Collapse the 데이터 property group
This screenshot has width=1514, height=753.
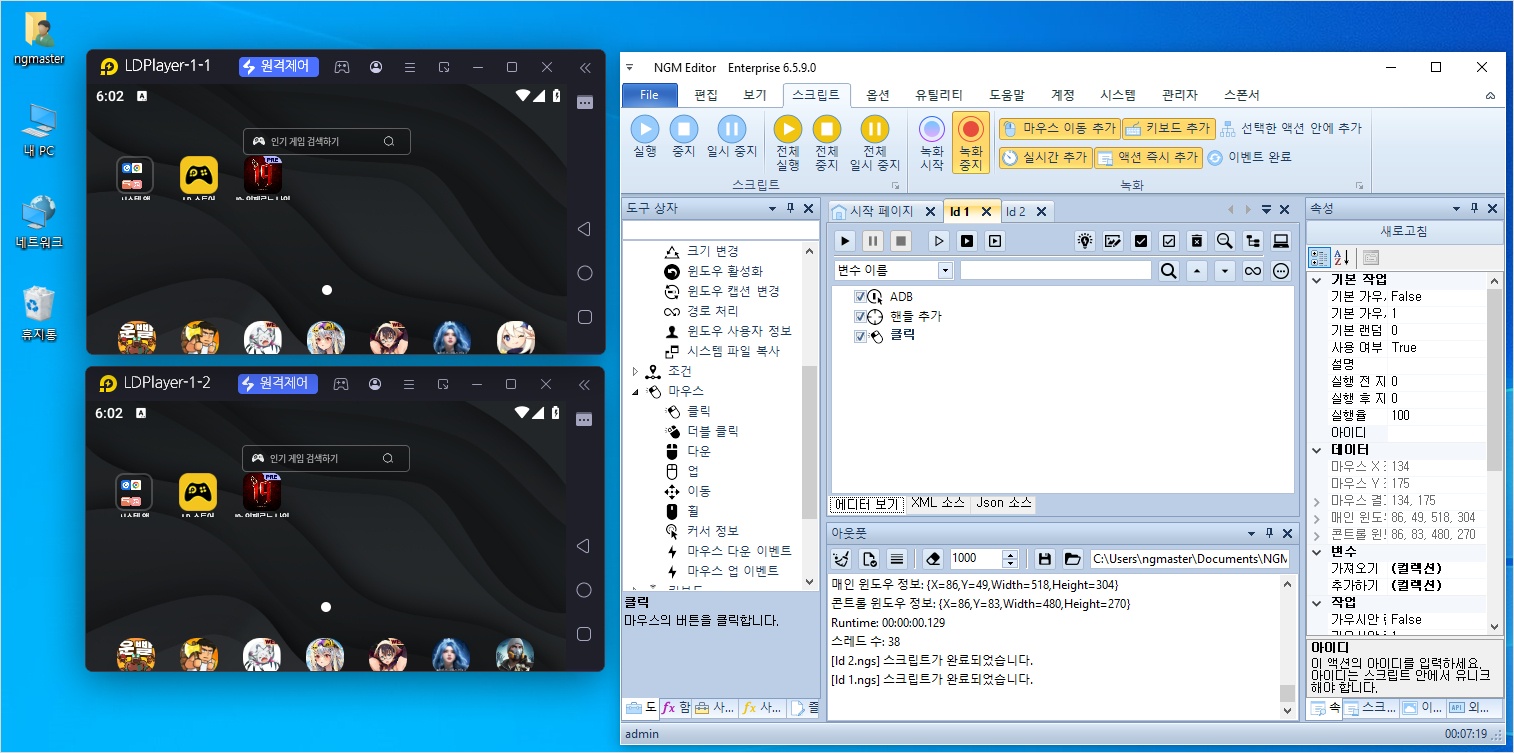coord(1317,450)
